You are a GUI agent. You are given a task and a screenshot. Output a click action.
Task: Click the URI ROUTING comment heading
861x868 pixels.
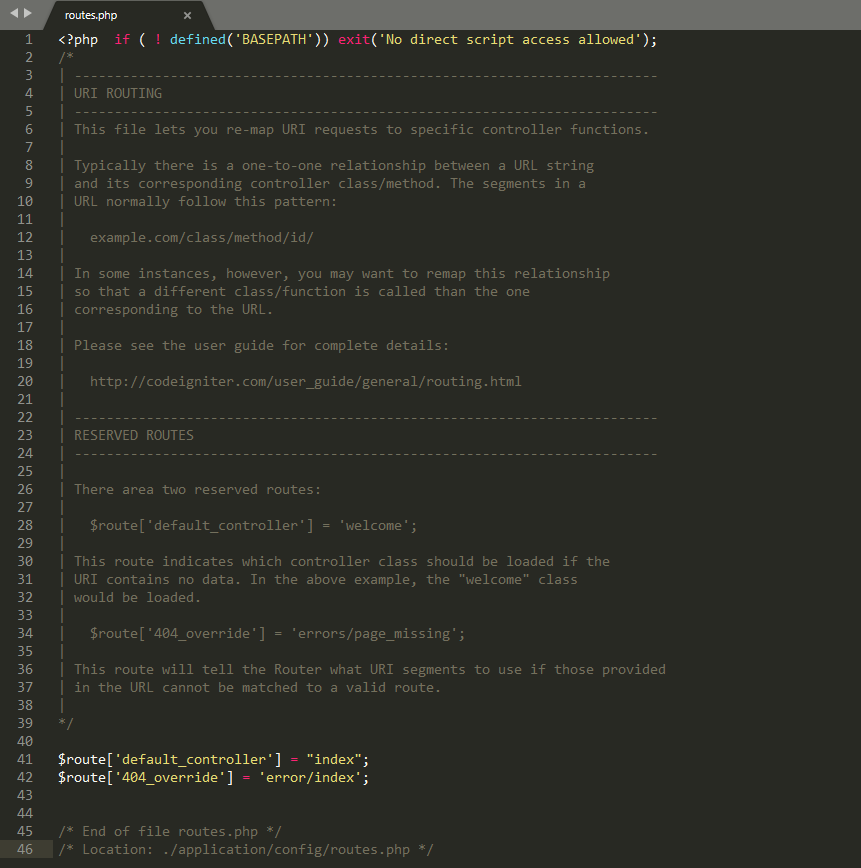coord(118,94)
